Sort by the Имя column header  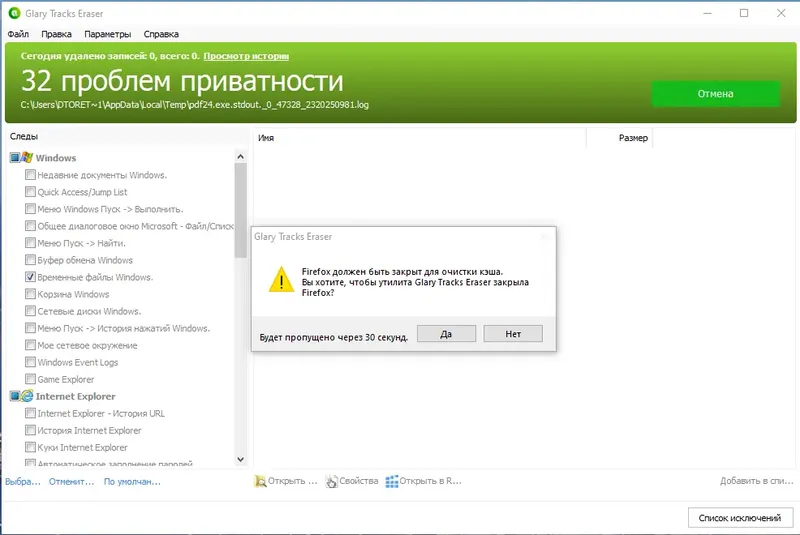coord(419,138)
